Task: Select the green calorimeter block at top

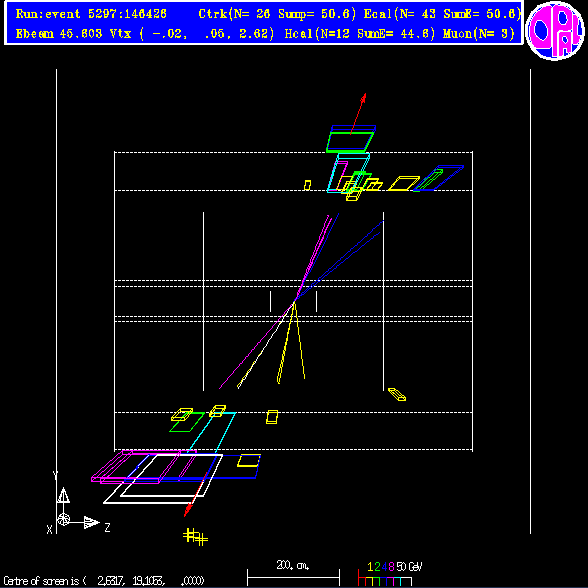Action: tap(350, 142)
